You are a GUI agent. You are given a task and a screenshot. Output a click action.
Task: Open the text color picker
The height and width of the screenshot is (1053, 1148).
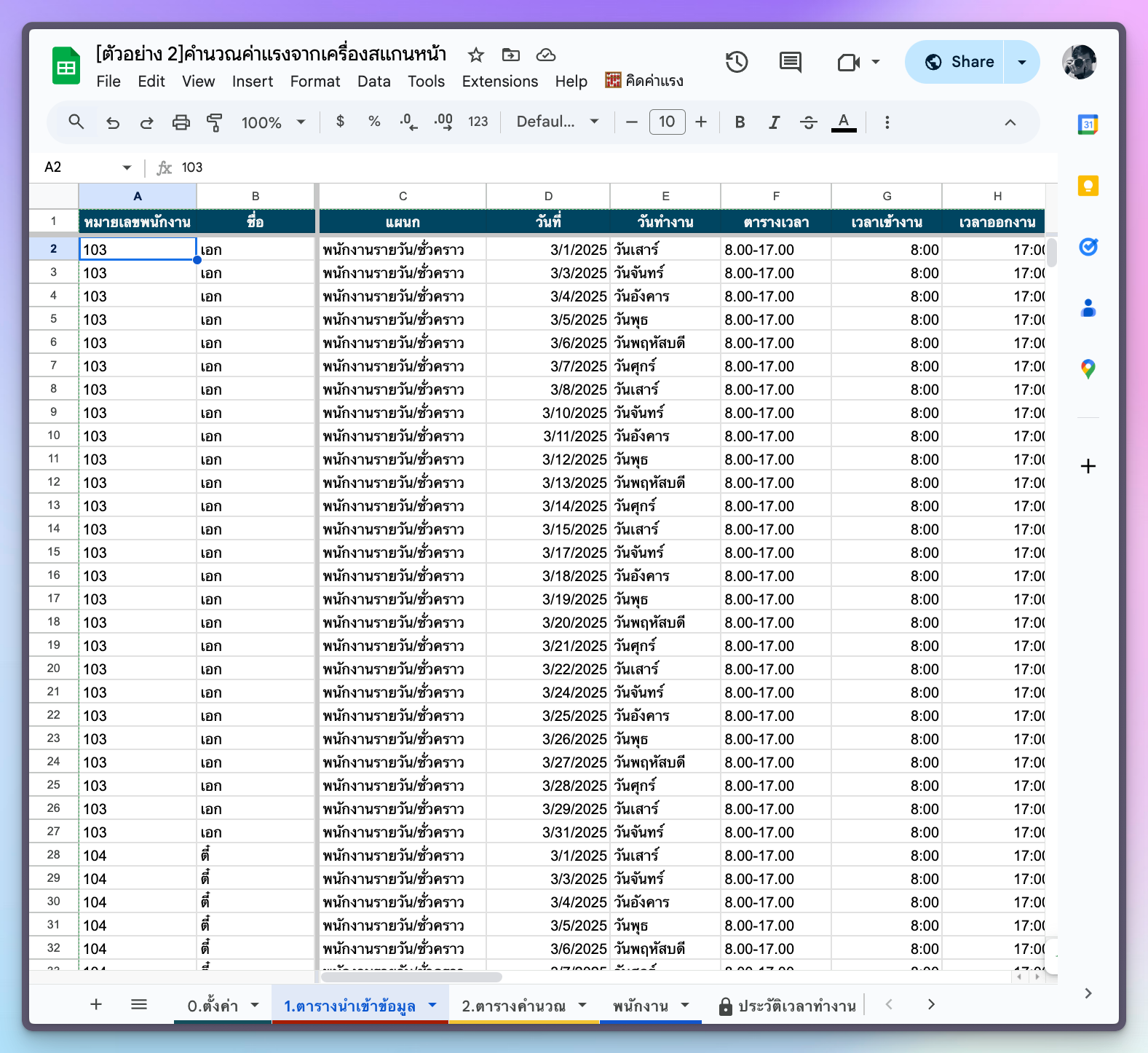pos(844,122)
